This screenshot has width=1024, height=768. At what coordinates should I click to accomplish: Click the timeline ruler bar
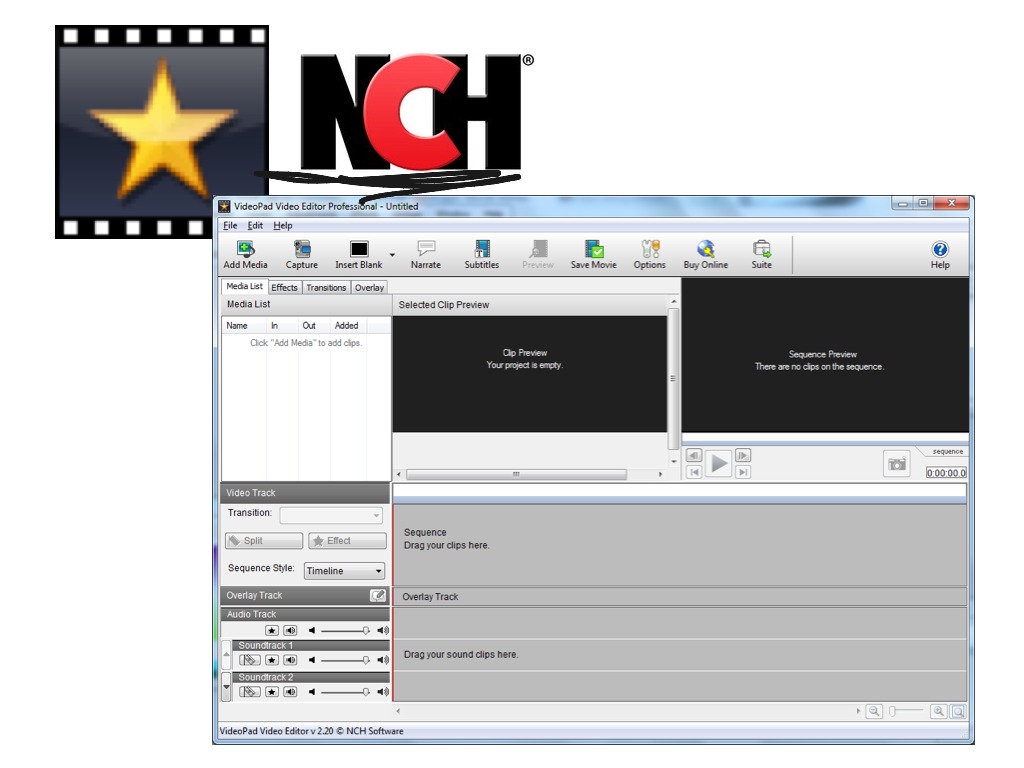coord(679,492)
